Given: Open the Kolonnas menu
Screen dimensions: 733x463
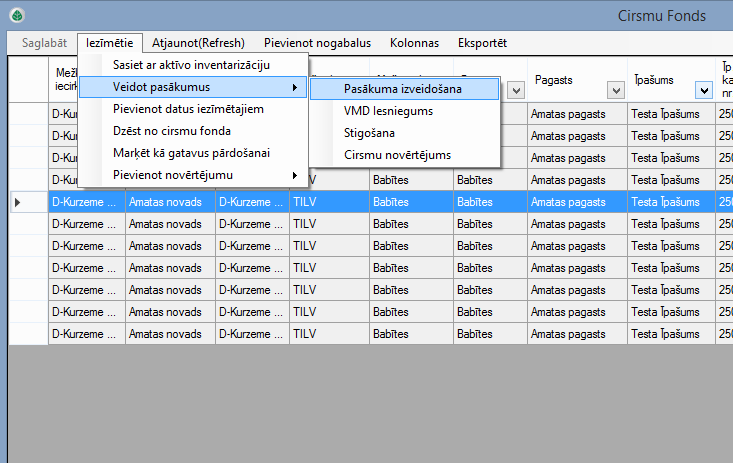Looking at the screenshot, I should [x=414, y=43].
